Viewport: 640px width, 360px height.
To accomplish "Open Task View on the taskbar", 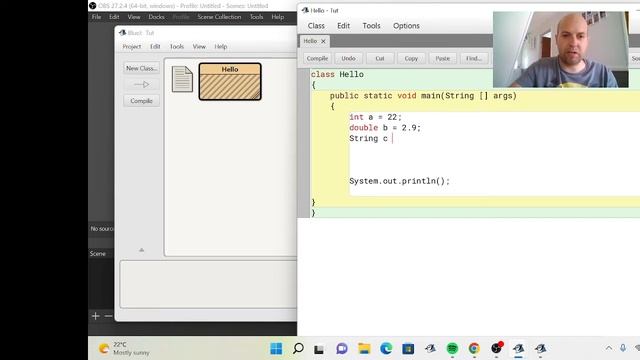I will tap(319, 349).
